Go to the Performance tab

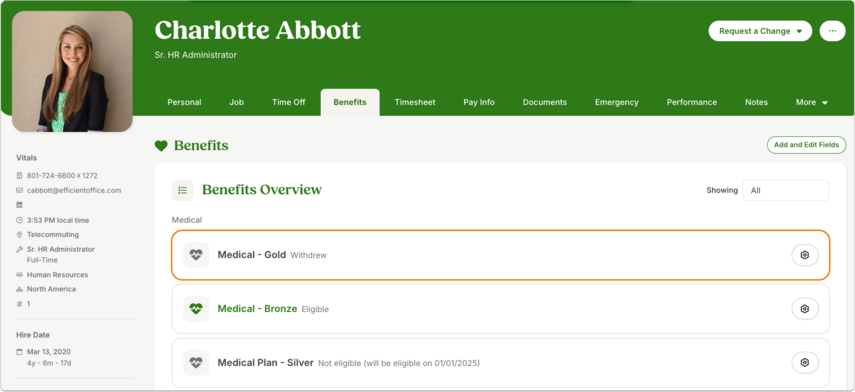click(x=691, y=102)
